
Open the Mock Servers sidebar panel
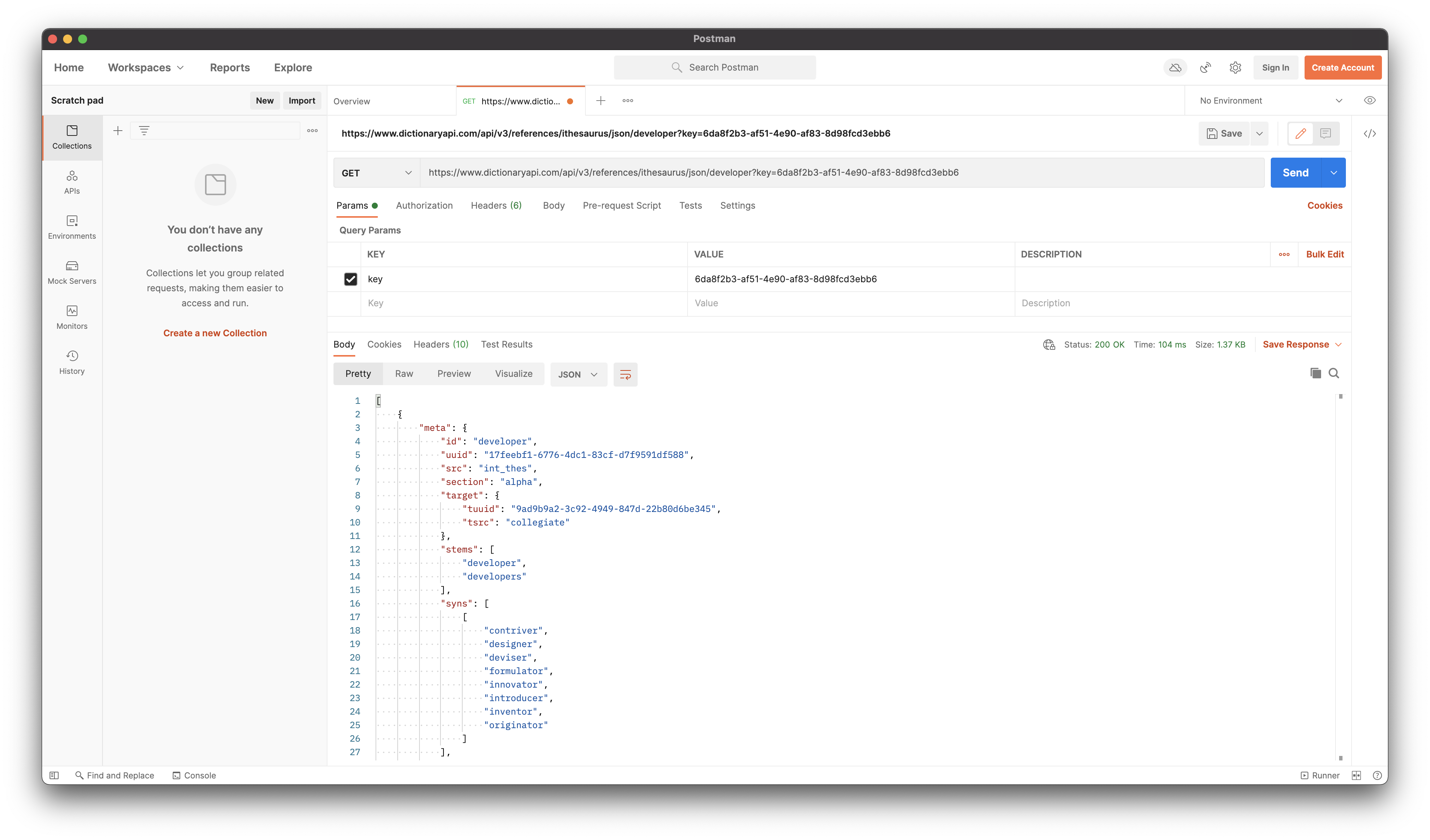click(71, 273)
